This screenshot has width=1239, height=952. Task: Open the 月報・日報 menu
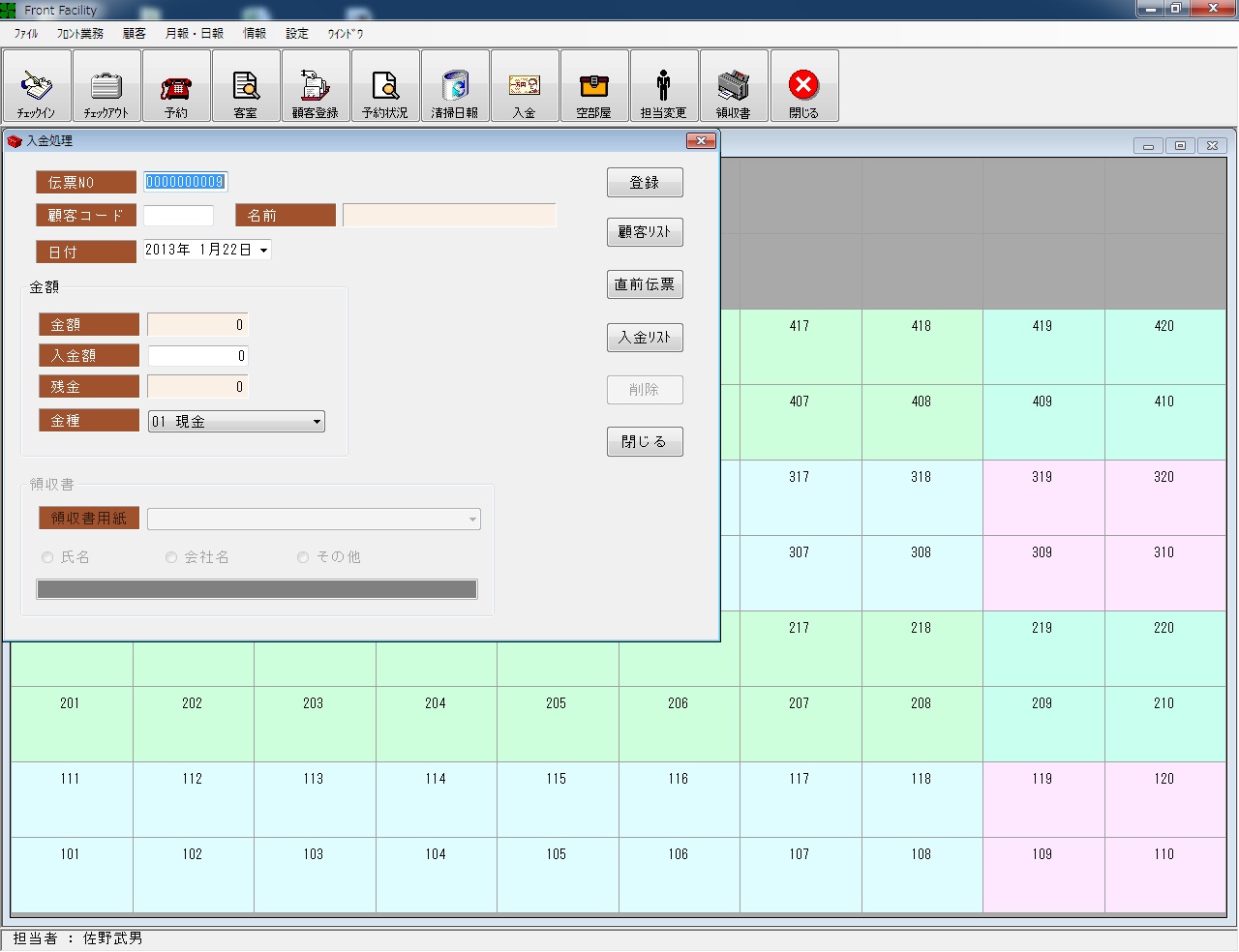point(194,34)
